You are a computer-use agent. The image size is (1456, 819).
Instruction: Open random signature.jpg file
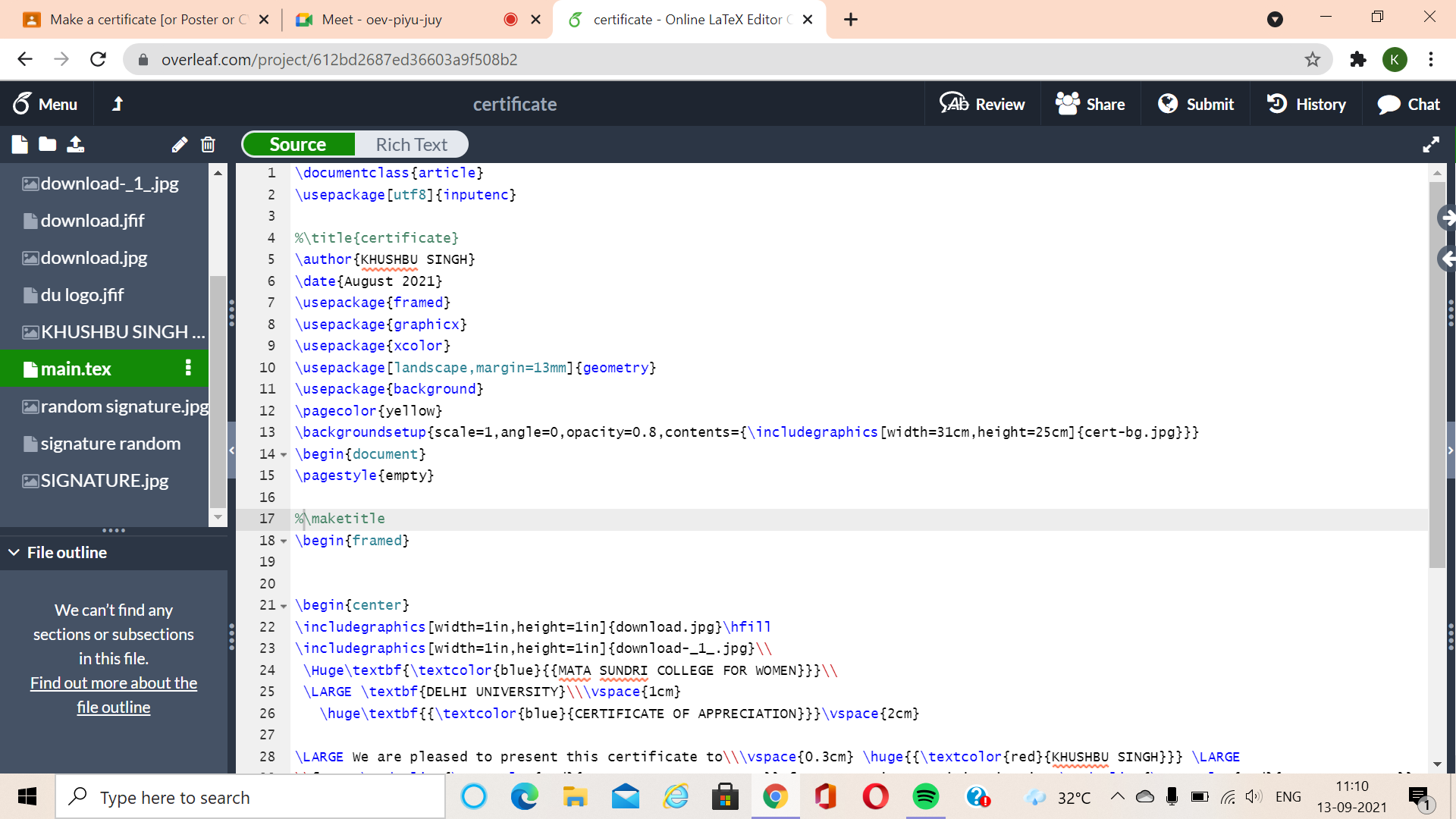(x=105, y=406)
